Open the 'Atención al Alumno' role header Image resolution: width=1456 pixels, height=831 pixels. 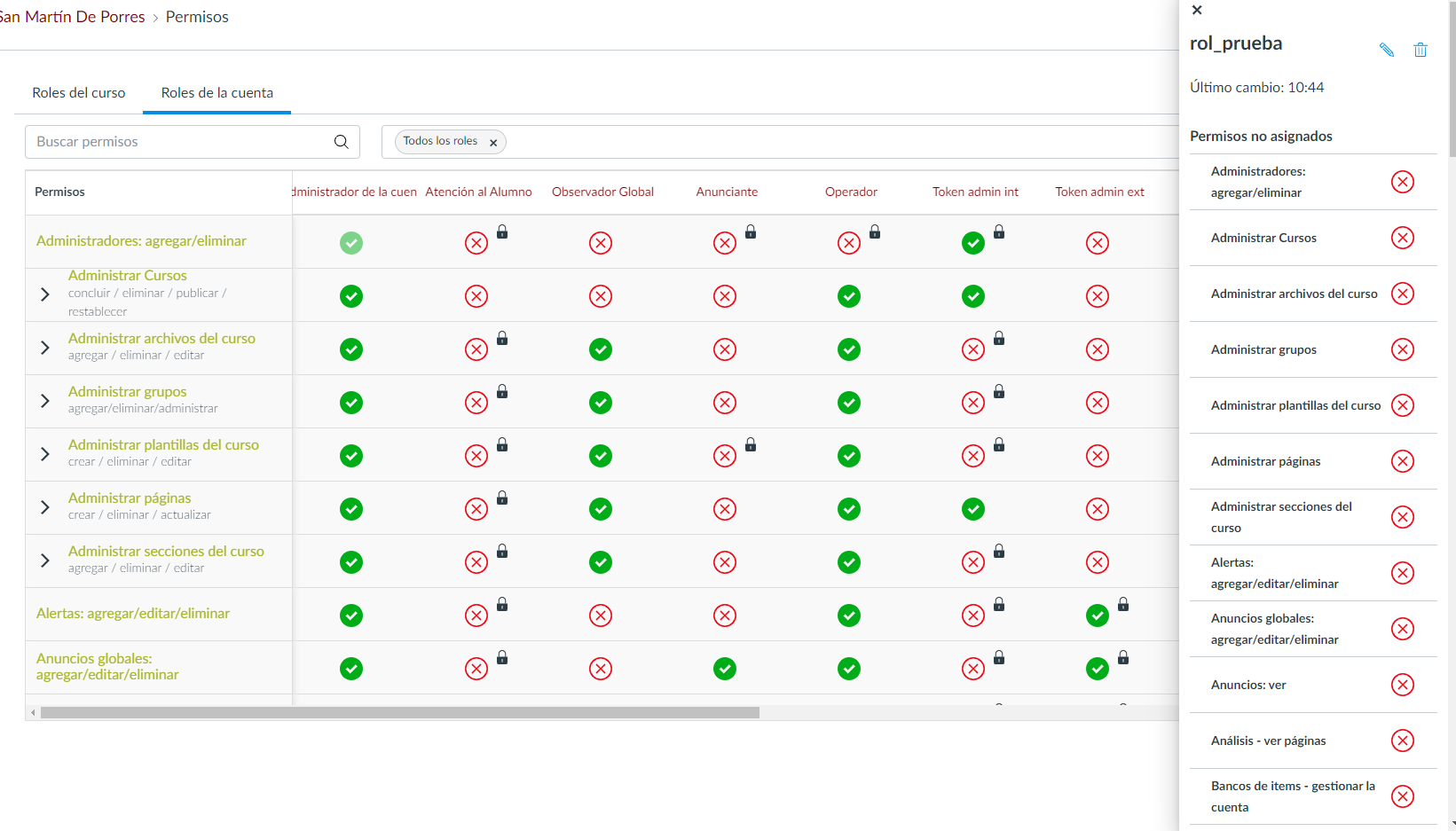point(478,192)
